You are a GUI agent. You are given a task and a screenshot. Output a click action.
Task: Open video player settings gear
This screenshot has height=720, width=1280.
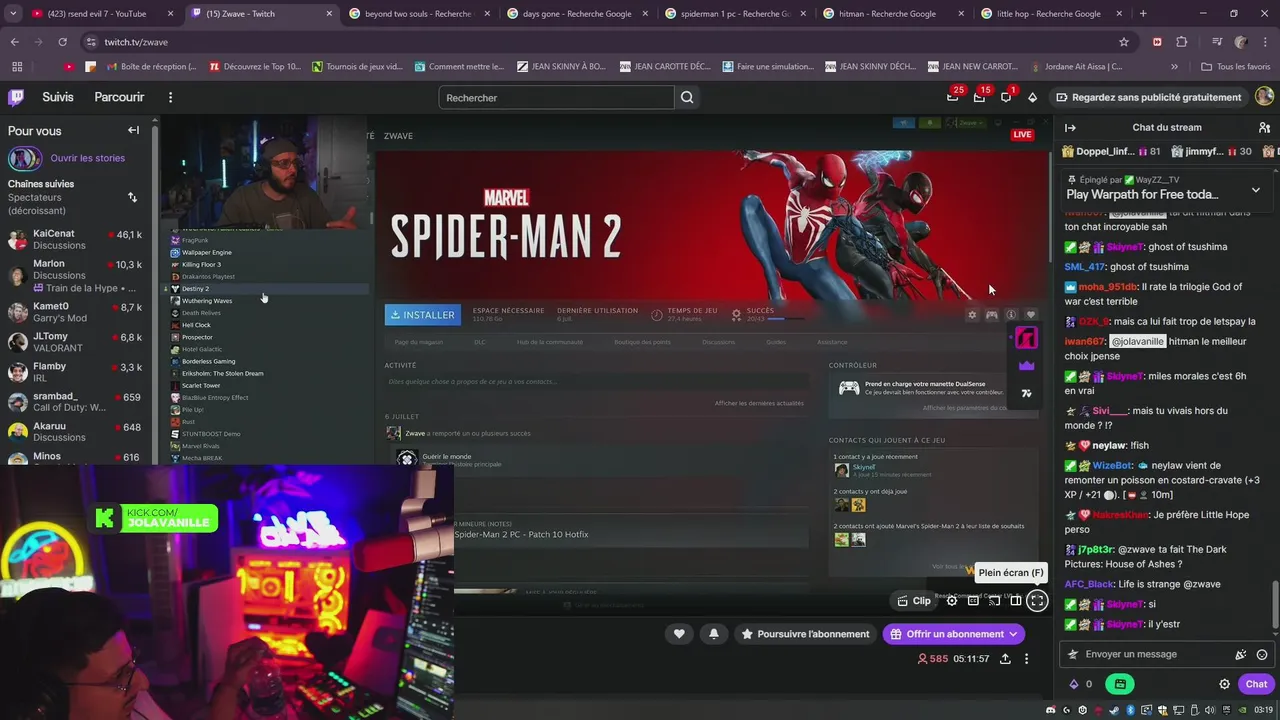(952, 601)
